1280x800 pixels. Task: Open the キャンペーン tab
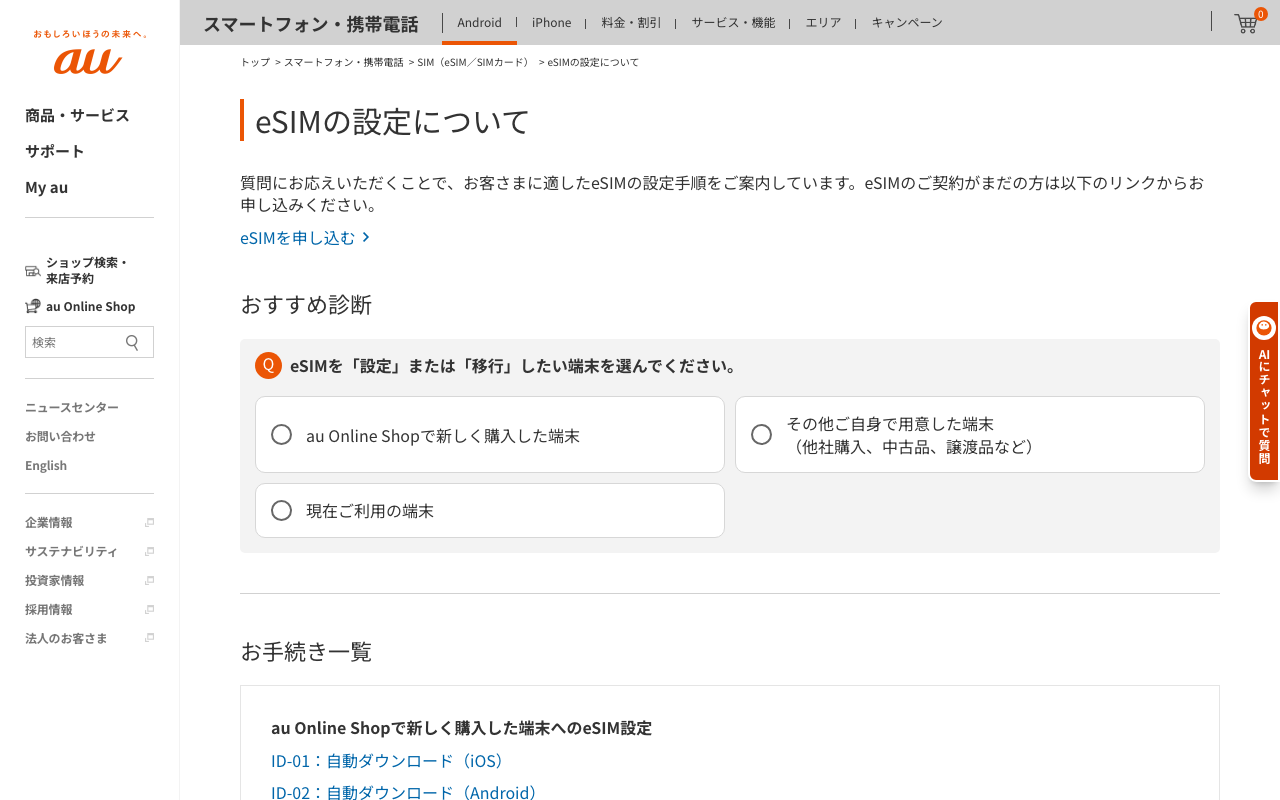(x=907, y=22)
